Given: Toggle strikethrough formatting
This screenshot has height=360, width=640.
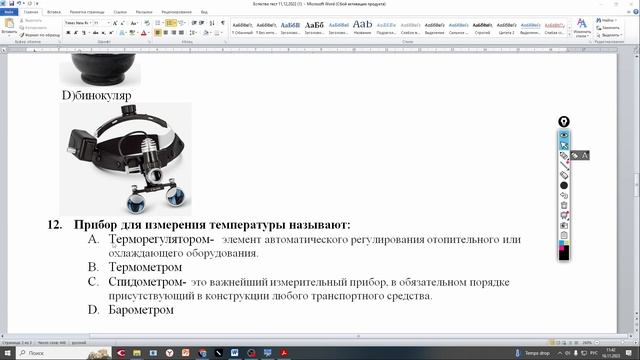Looking at the screenshot, I should (96, 33).
